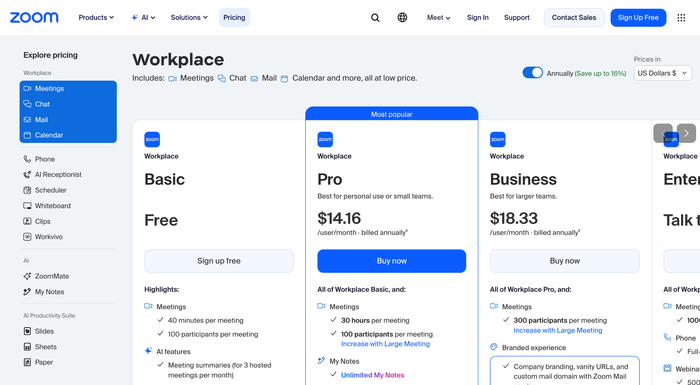Open the Pricing tab
Screen dimensions: 700x385
(234, 17)
